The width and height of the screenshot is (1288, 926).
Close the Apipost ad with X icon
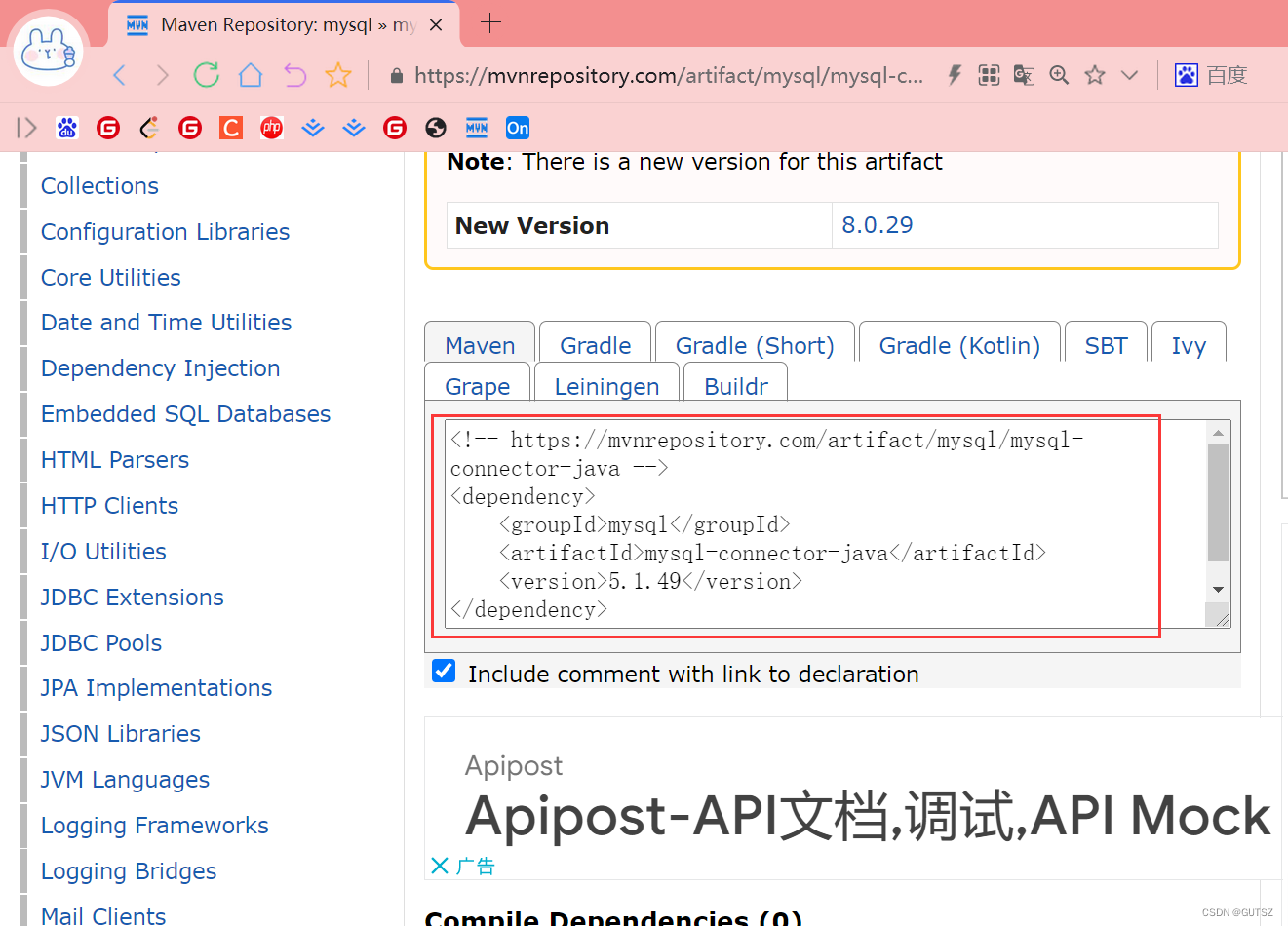440,866
